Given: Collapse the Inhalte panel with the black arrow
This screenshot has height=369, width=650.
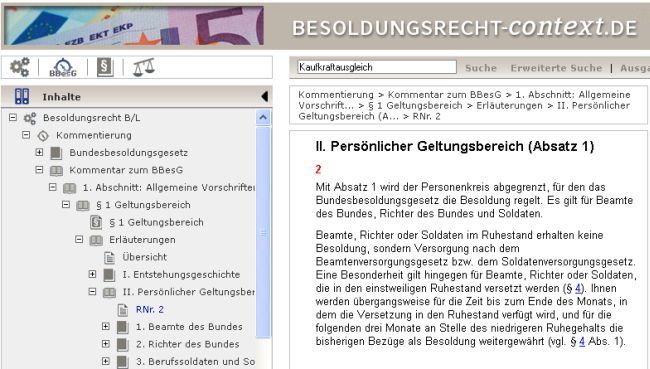Looking at the screenshot, I should coord(264,97).
